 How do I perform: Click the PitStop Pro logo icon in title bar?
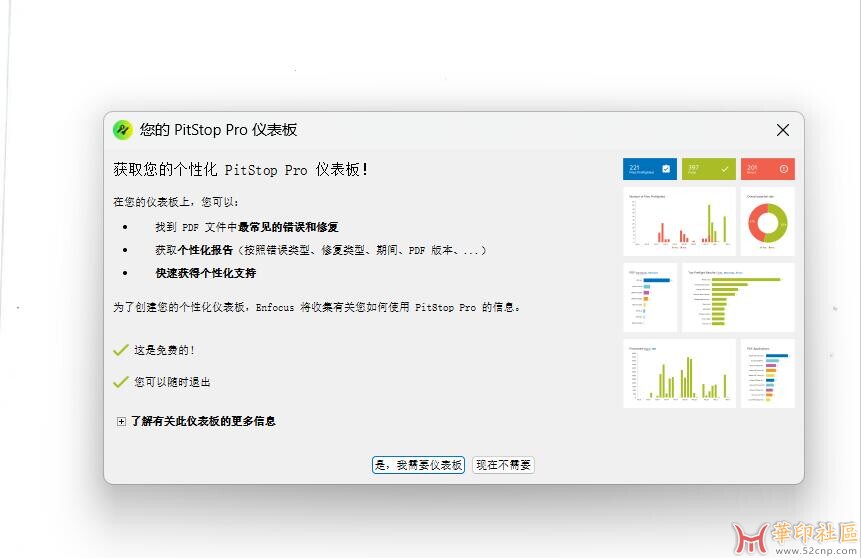tap(122, 130)
